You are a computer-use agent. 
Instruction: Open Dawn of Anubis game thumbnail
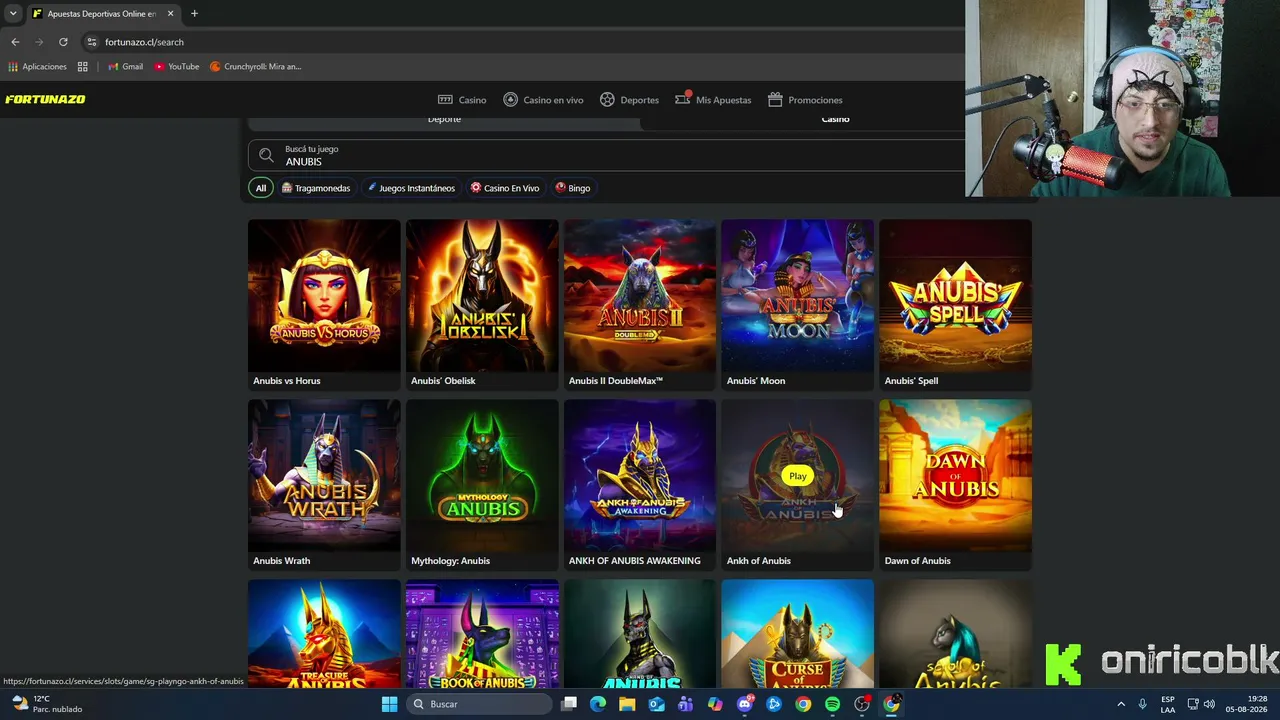955,476
